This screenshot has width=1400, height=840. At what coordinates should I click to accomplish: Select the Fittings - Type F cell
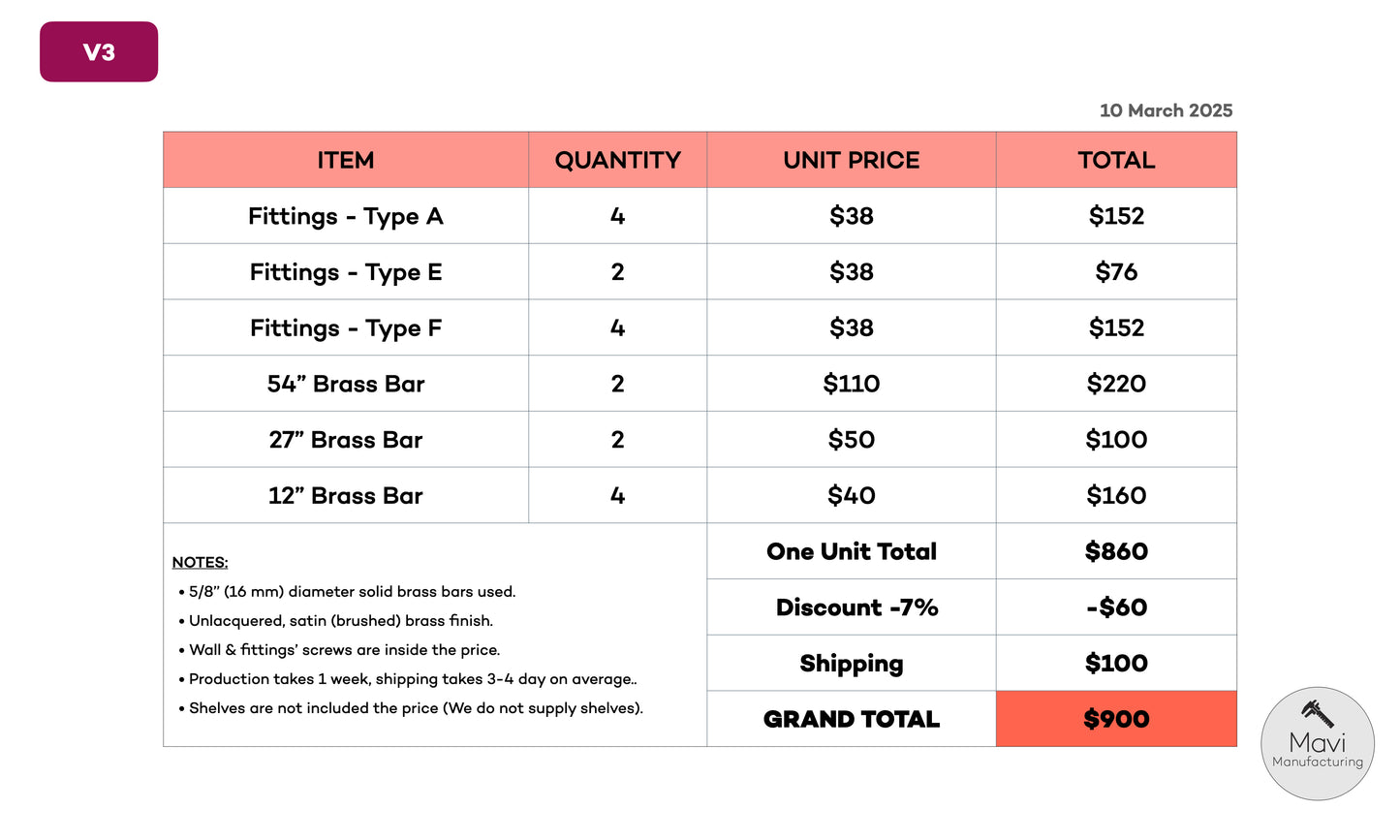(x=346, y=328)
